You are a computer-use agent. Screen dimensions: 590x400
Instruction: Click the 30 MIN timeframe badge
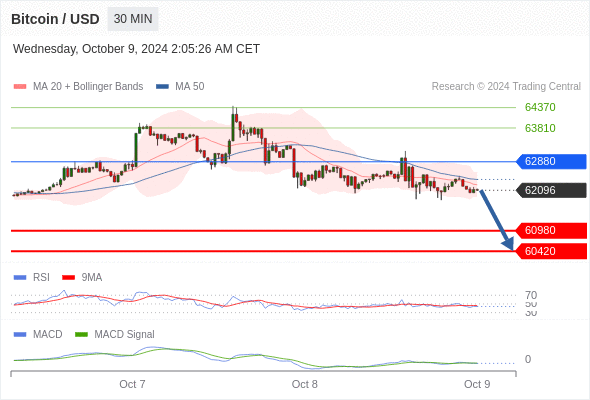click(133, 19)
